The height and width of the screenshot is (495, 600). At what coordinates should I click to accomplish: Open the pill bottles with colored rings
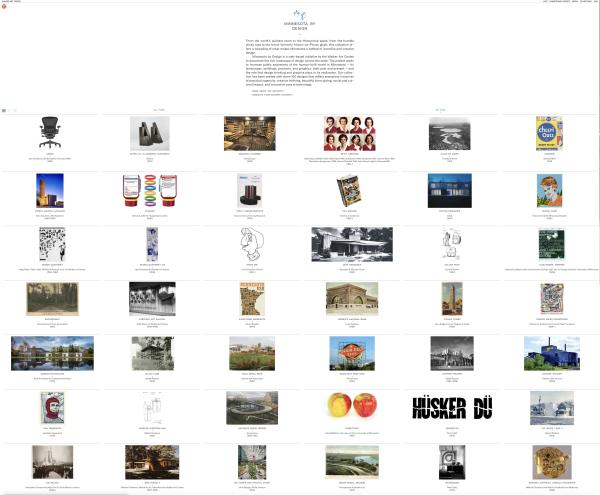click(150, 191)
